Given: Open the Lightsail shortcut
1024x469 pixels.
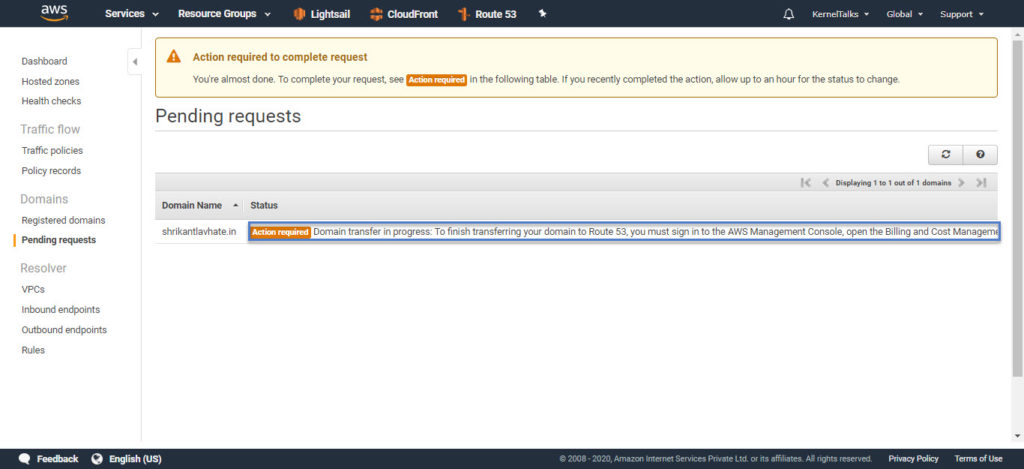Looking at the screenshot, I should pyautogui.click(x=321, y=14).
